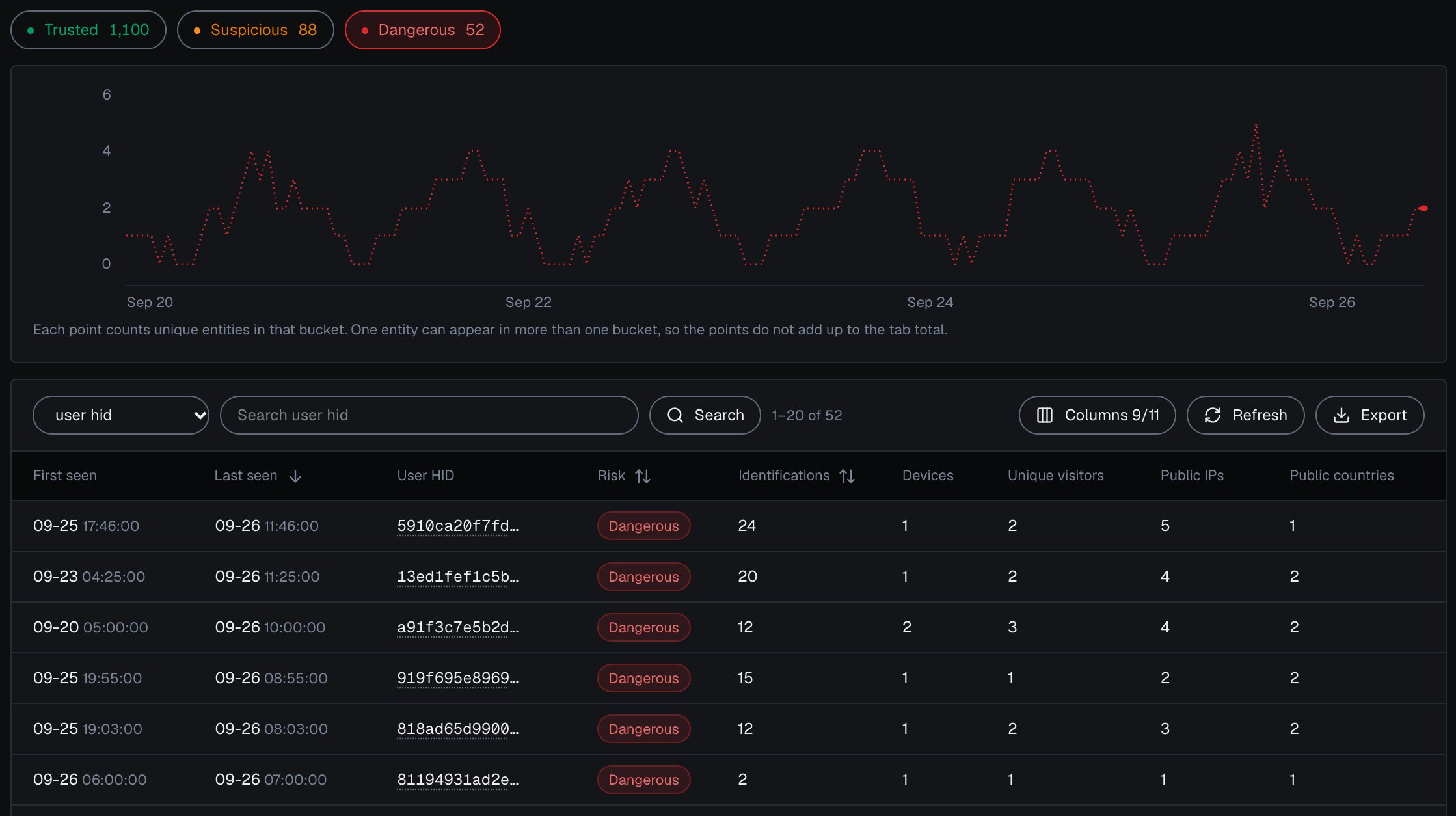This screenshot has width=1456, height=816.
Task: Click the sort arrows next to Identifications
Action: (x=847, y=476)
